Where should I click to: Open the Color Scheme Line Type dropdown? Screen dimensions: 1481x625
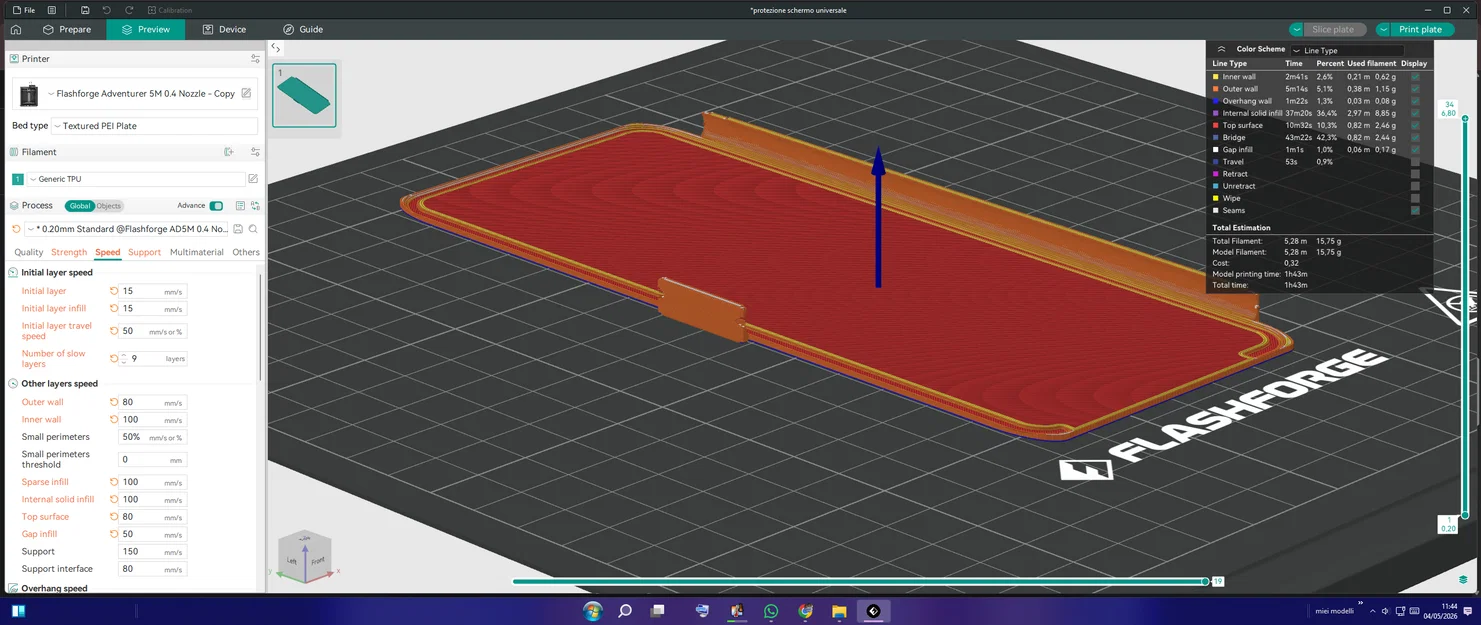[x=1346, y=50]
